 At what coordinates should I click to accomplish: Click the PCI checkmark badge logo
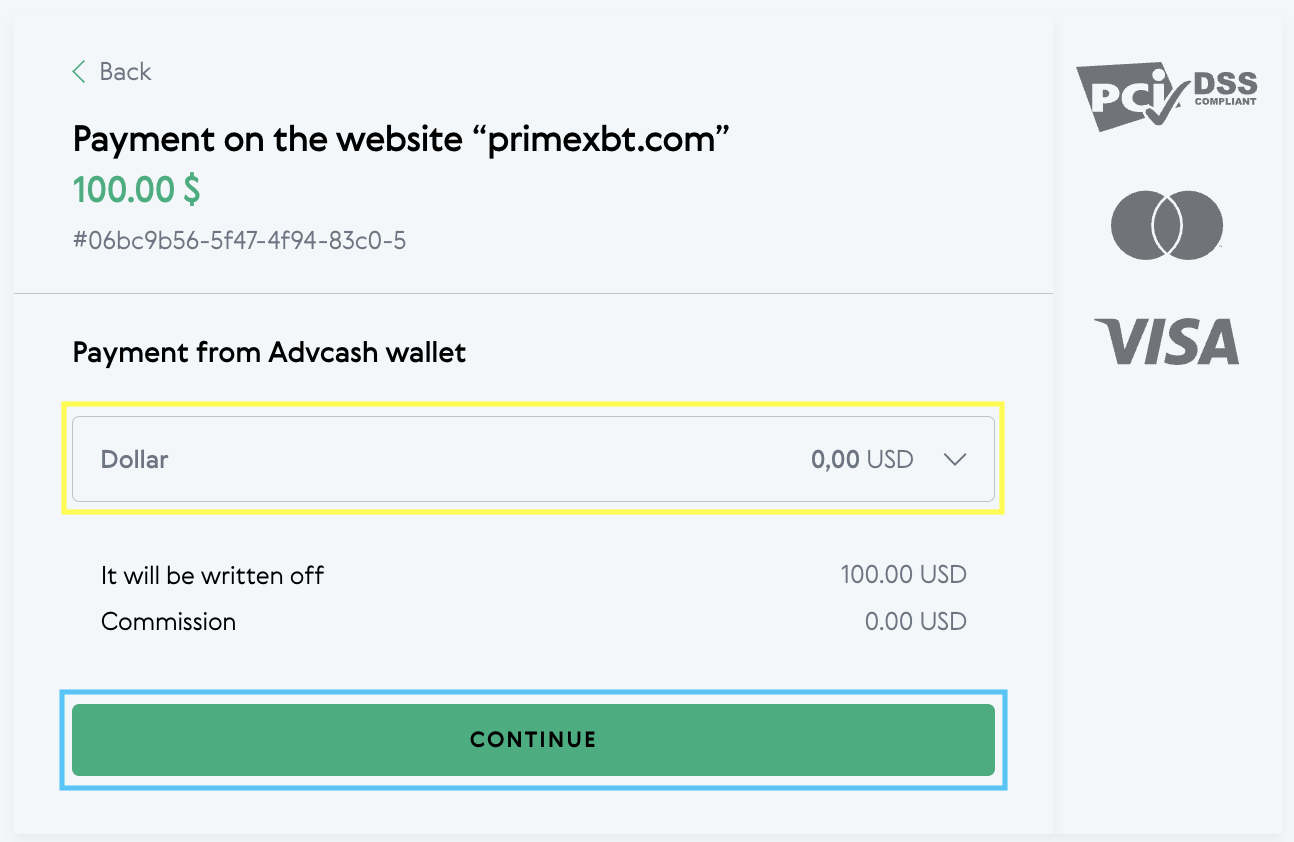coord(1124,97)
